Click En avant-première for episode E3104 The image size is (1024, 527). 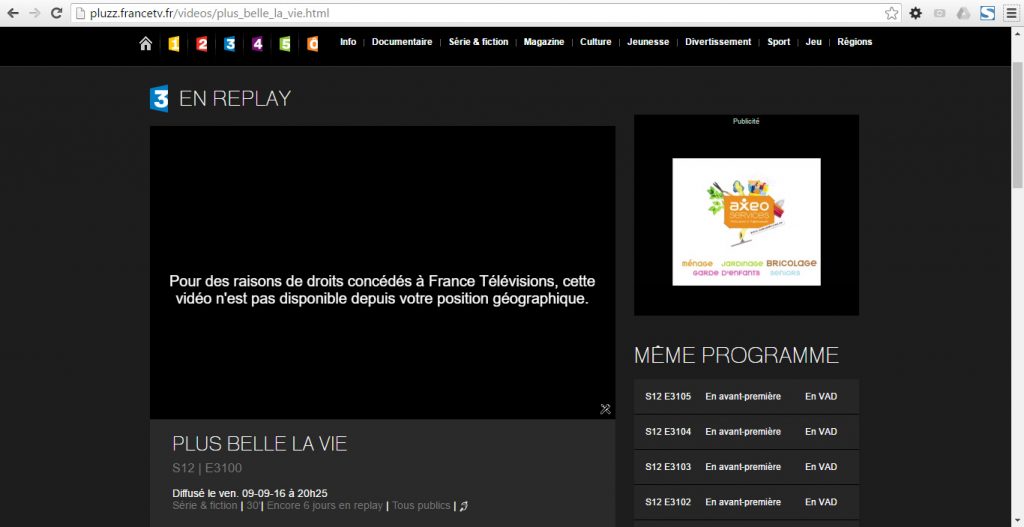coord(743,432)
